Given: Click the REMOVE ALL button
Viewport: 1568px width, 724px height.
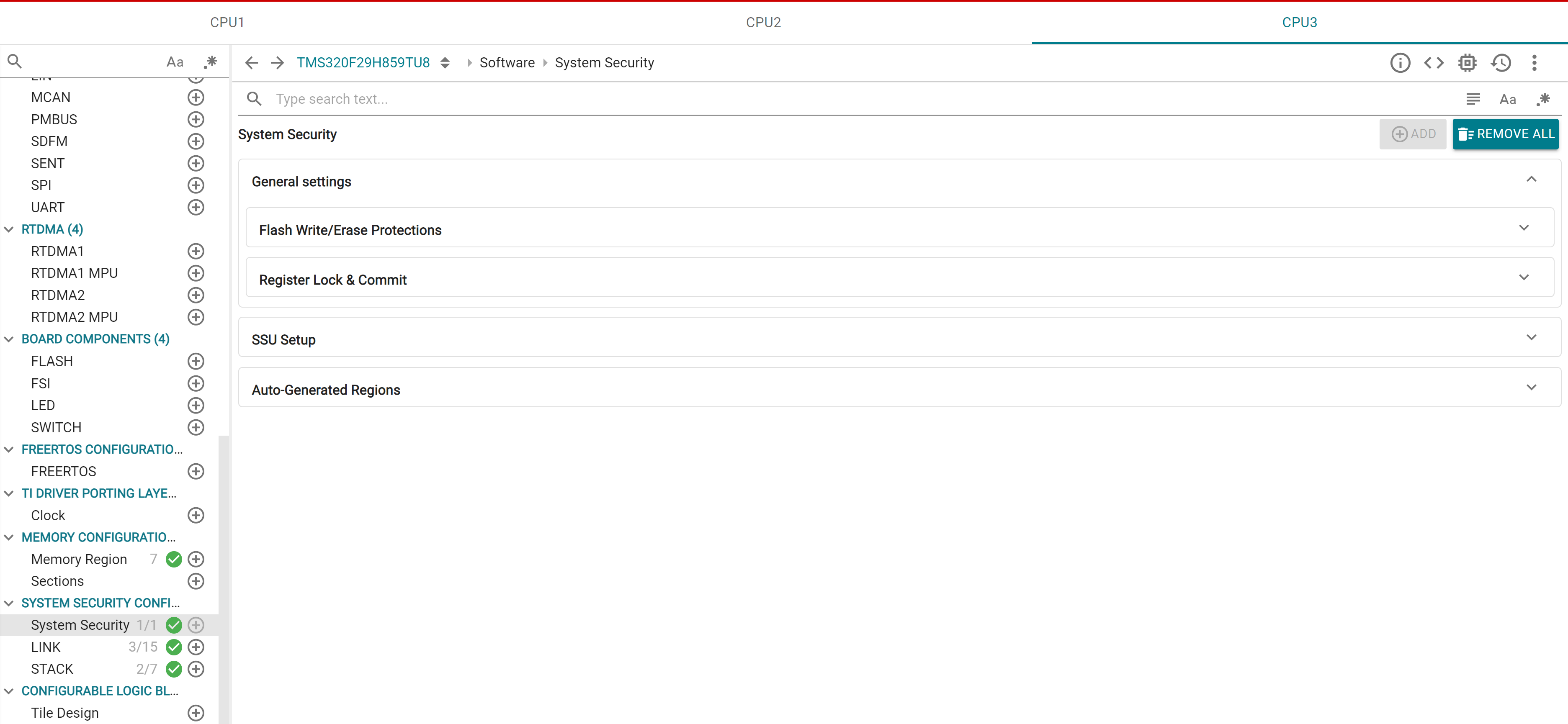Looking at the screenshot, I should 1505,133.
